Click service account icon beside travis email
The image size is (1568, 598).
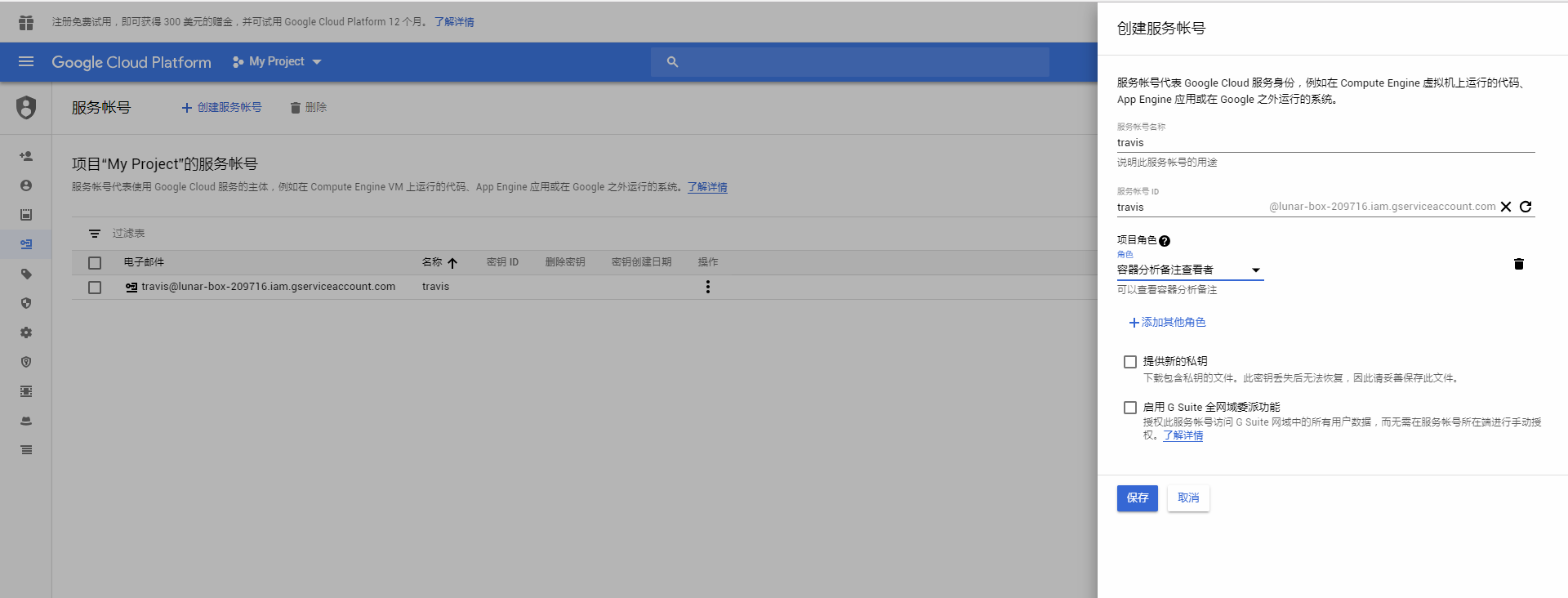point(131,288)
